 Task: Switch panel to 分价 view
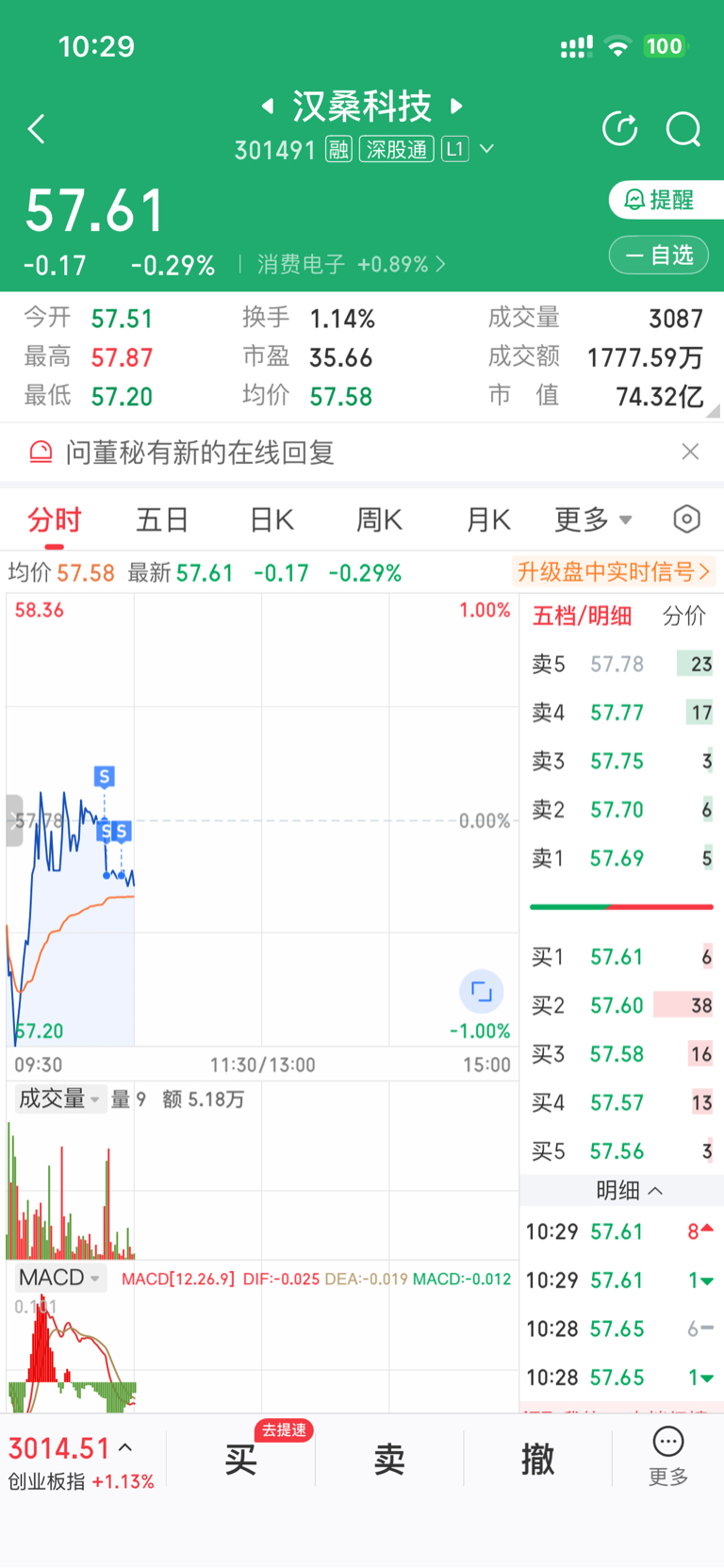684,616
